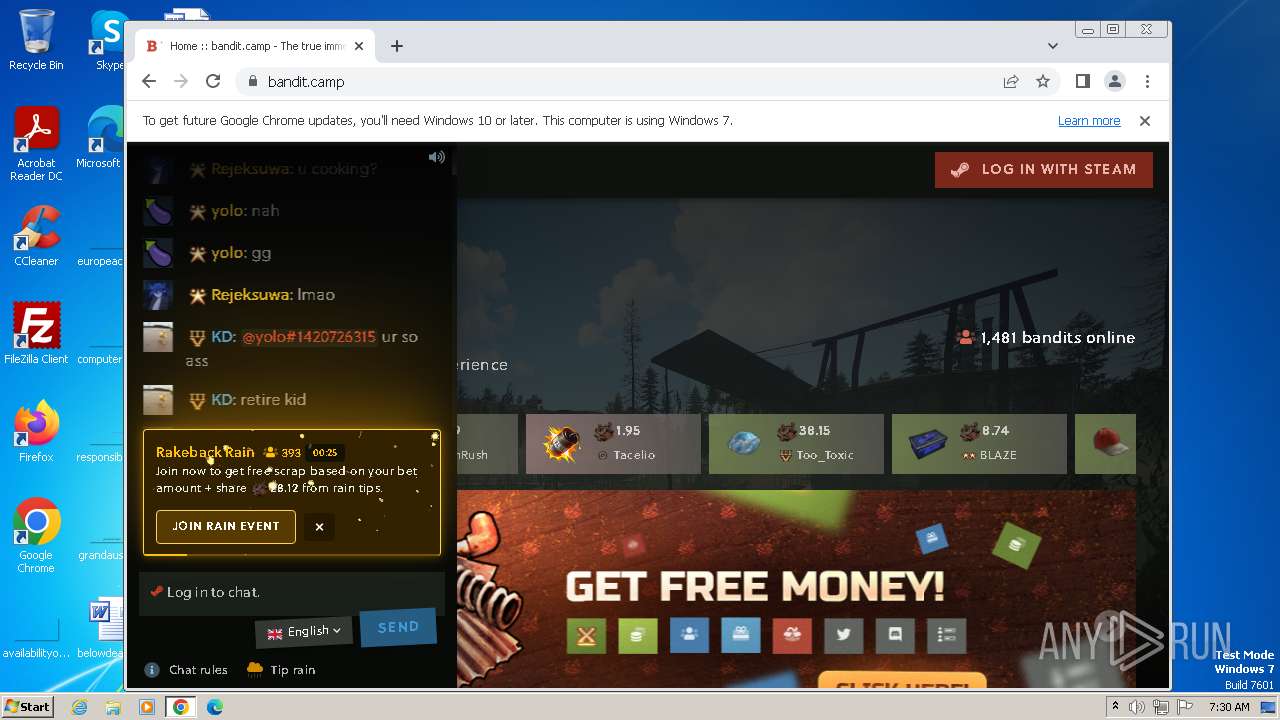Image resolution: width=1280 pixels, height=720 pixels.
Task: Click the Twitter bird icon in banner
Action: pyautogui.click(x=843, y=635)
